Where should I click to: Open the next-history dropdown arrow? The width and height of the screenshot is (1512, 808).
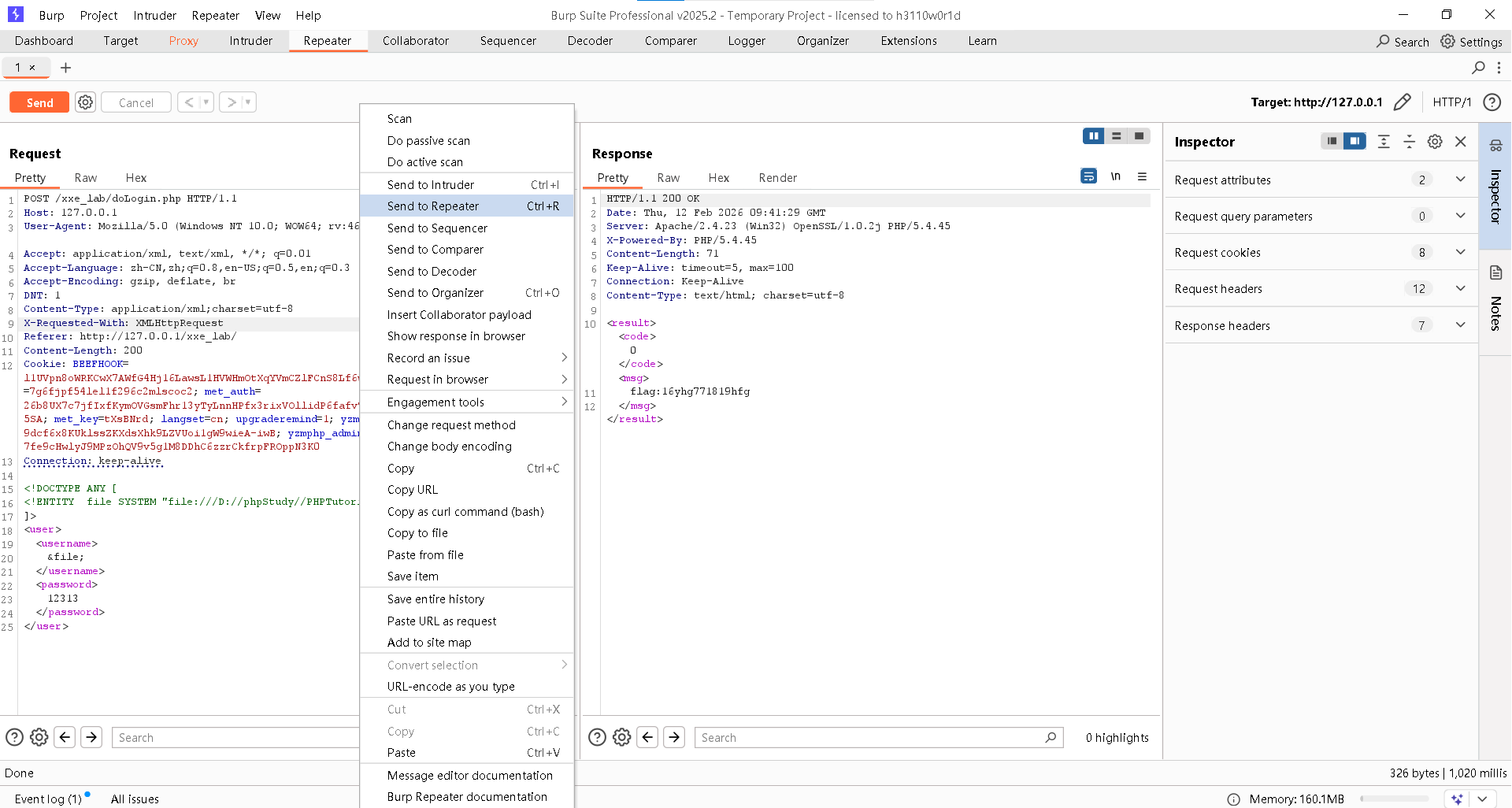pos(249,102)
